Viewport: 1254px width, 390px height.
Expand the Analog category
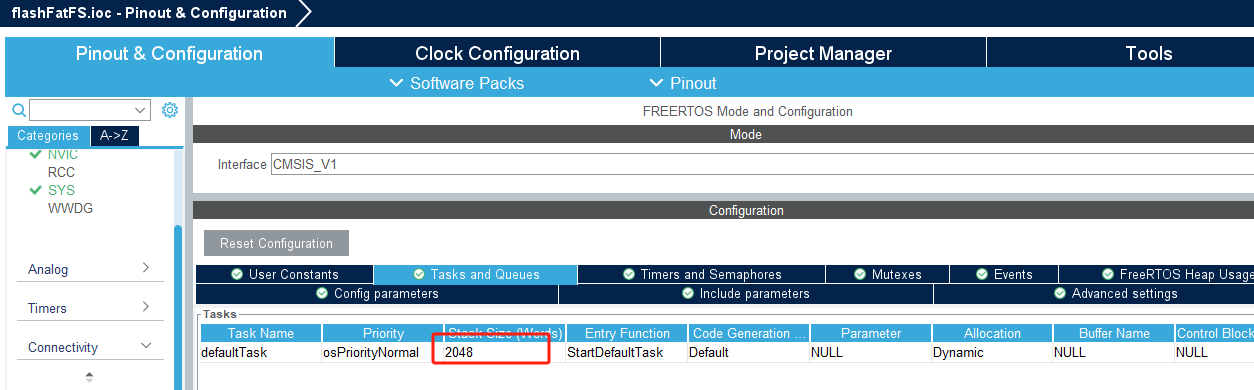90,269
